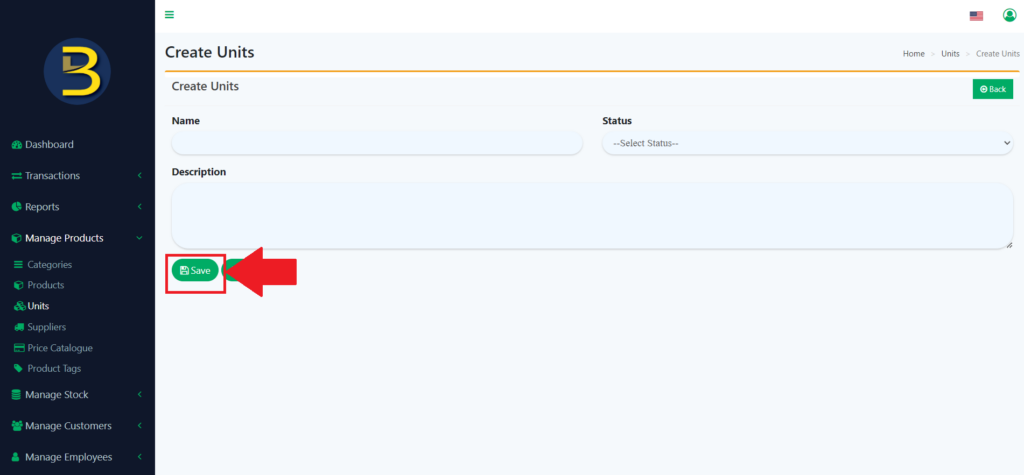Screen dimensions: 1024x475
Task: Expand the Manage Stock menu
Action: coord(56,395)
